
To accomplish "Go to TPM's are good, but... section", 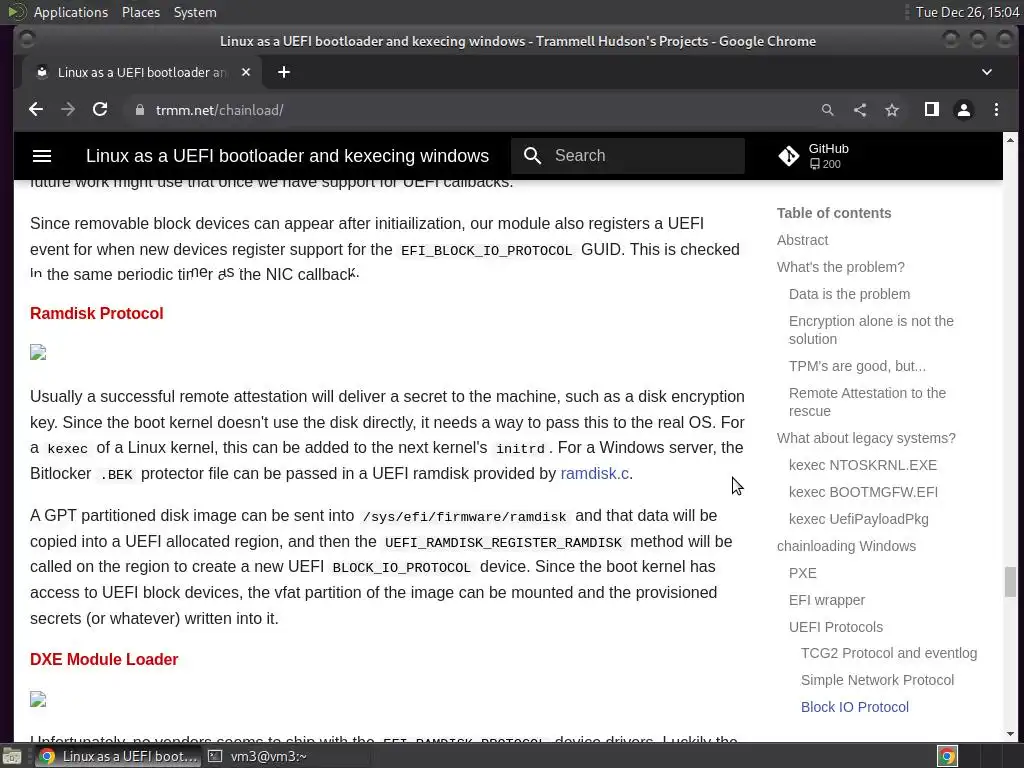I will [857, 366].
